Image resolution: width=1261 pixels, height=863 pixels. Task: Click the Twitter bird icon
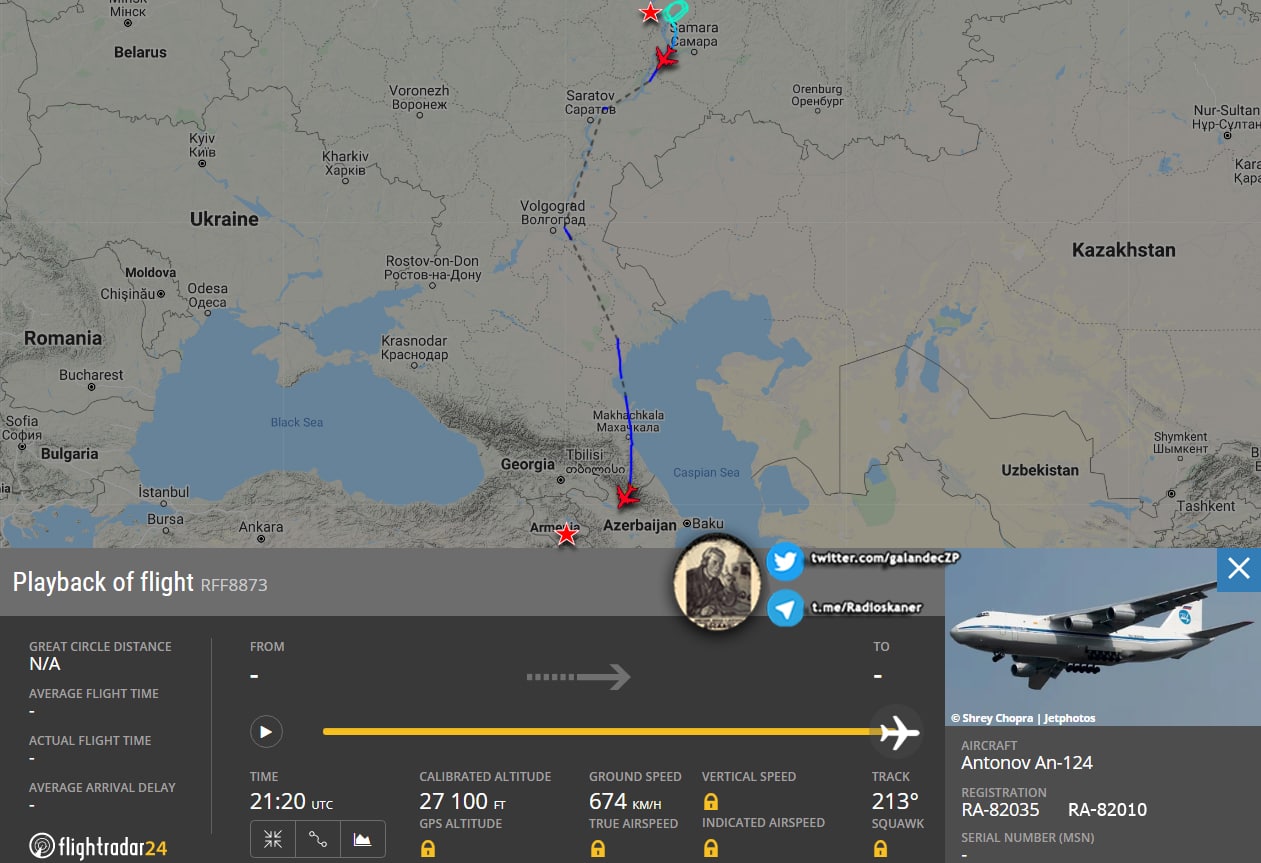[x=785, y=562]
